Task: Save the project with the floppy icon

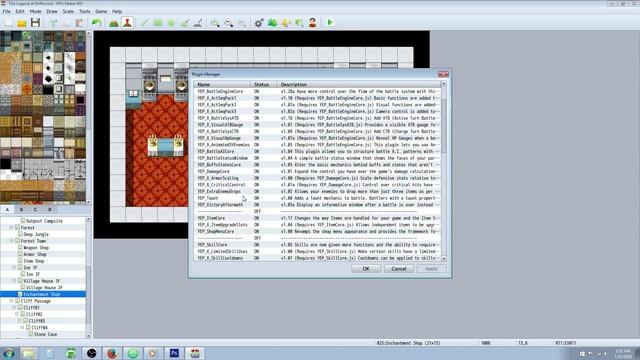Action: coord(36,23)
